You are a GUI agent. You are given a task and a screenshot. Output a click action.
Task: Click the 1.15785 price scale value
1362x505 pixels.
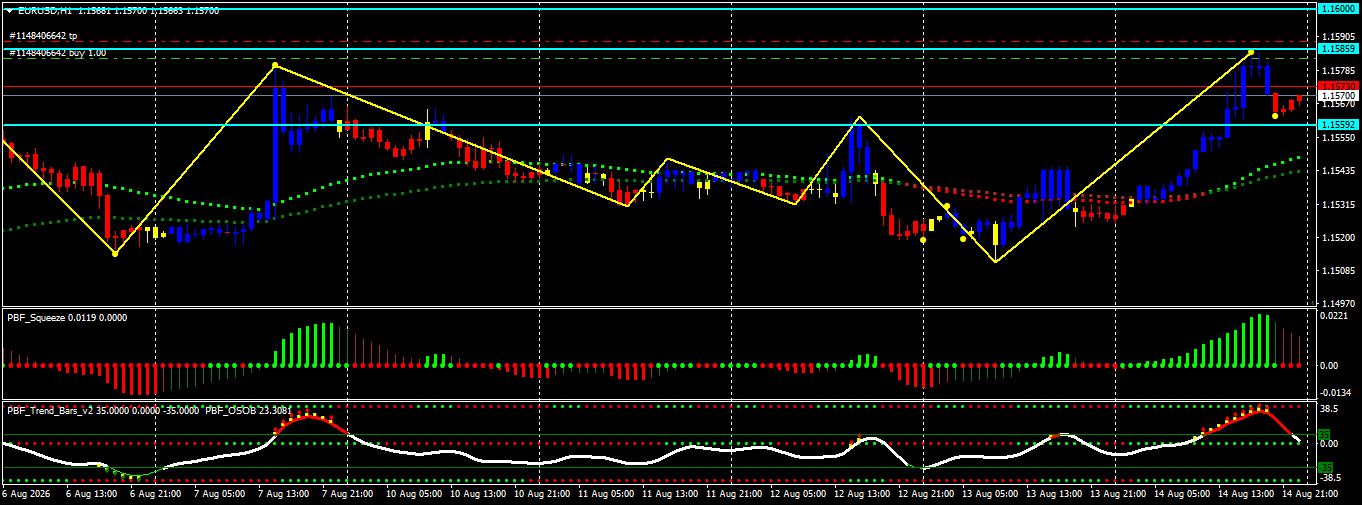tap(1338, 71)
